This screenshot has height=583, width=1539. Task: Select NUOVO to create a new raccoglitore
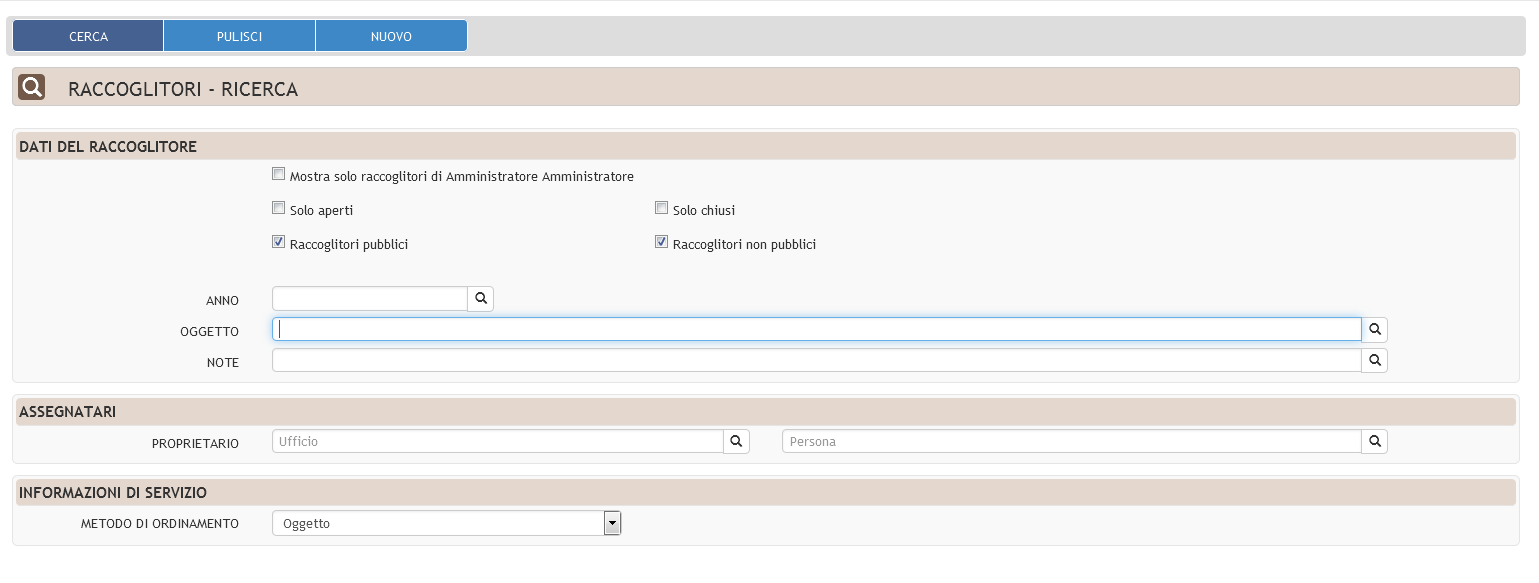391,36
